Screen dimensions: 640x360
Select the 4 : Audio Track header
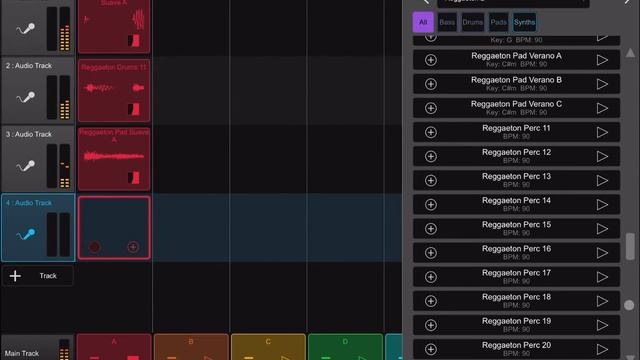click(38, 228)
